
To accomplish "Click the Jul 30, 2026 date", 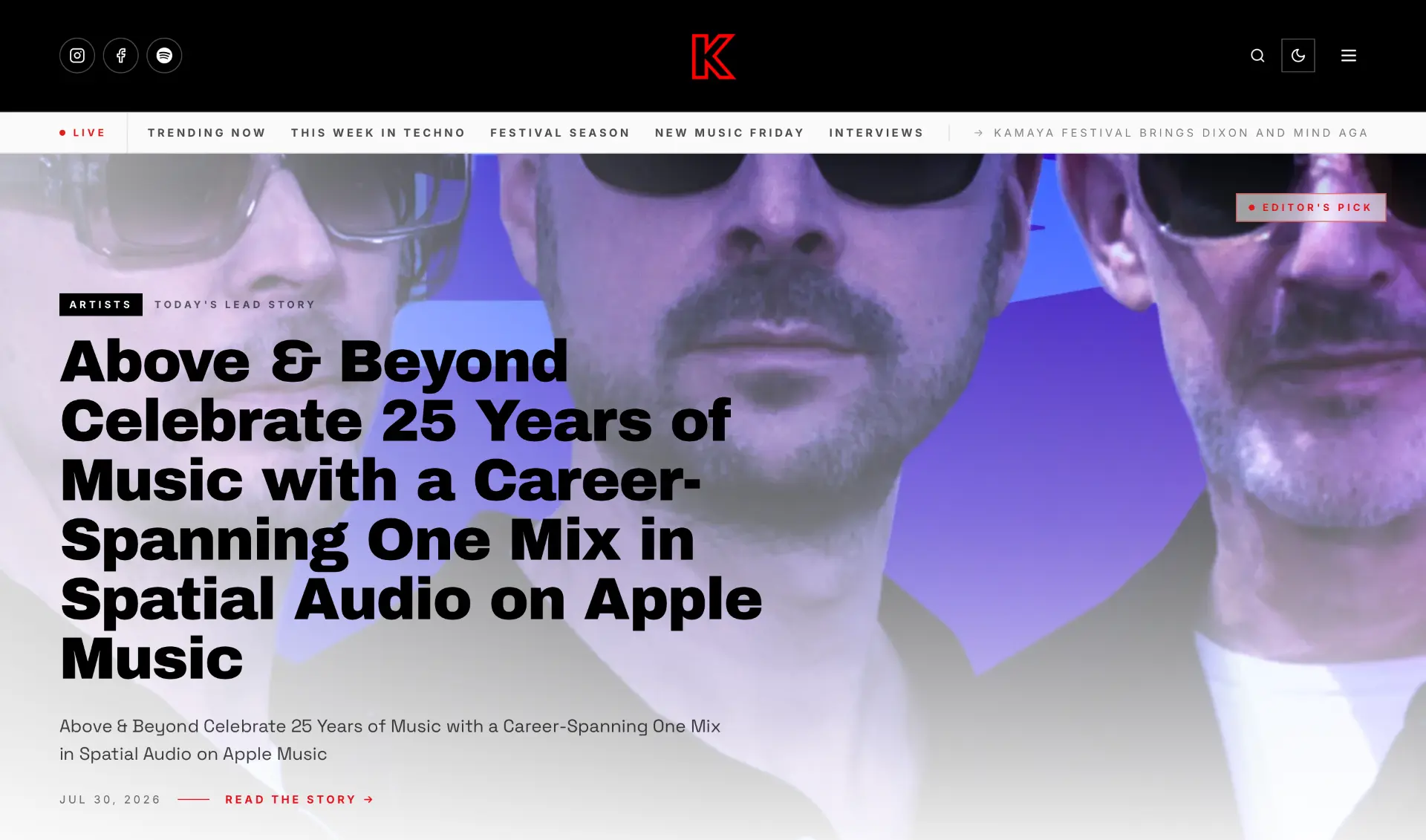I will tap(110, 800).
